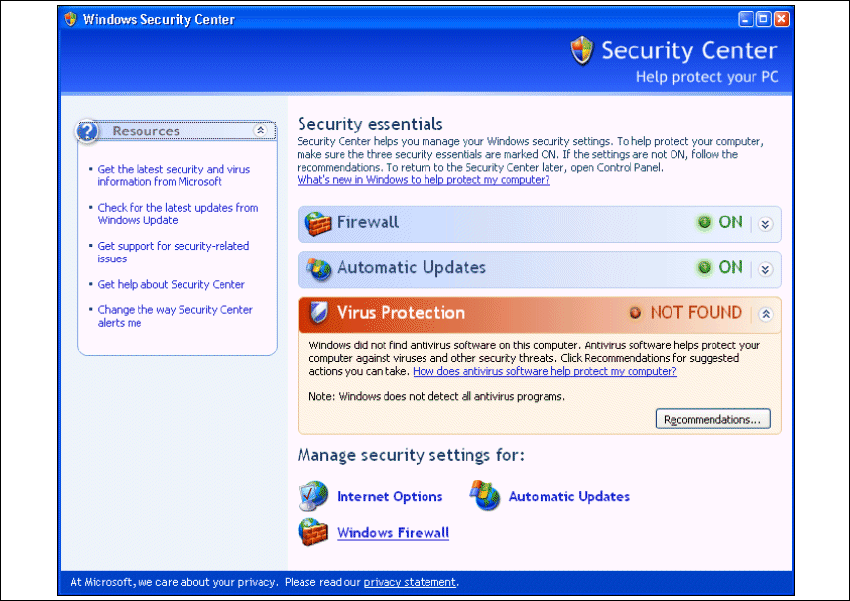
Task: Check for latest updates from Windows Update
Action: pyautogui.click(x=177, y=214)
